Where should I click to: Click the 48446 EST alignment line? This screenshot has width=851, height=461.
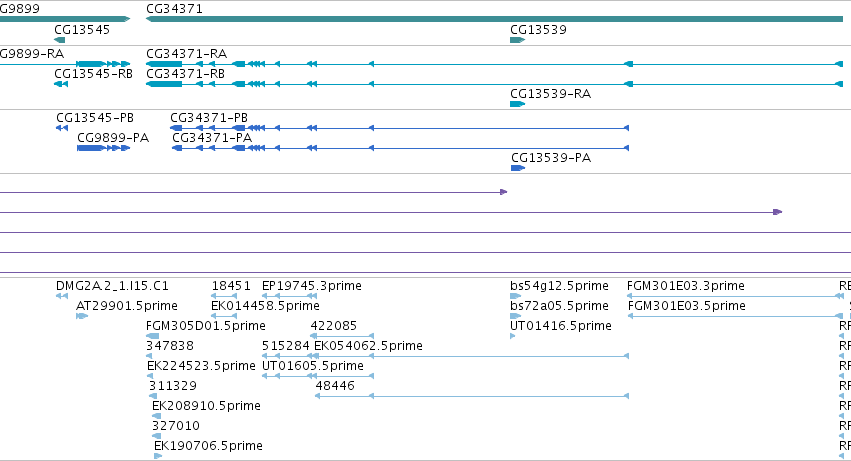tap(472, 396)
